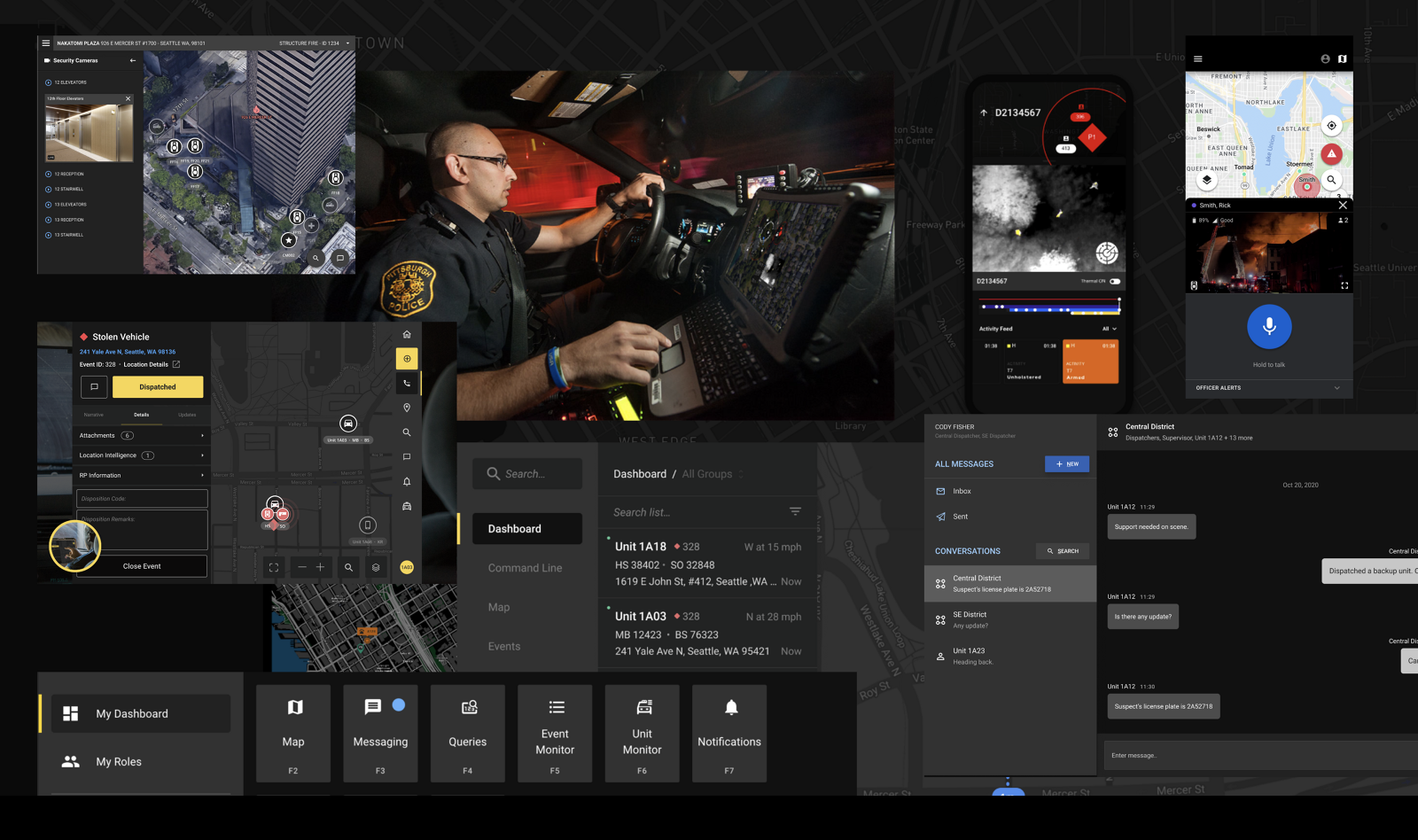This screenshot has height=840, width=1418.
Task: Open the Central District conversation
Action: pos(1010,584)
